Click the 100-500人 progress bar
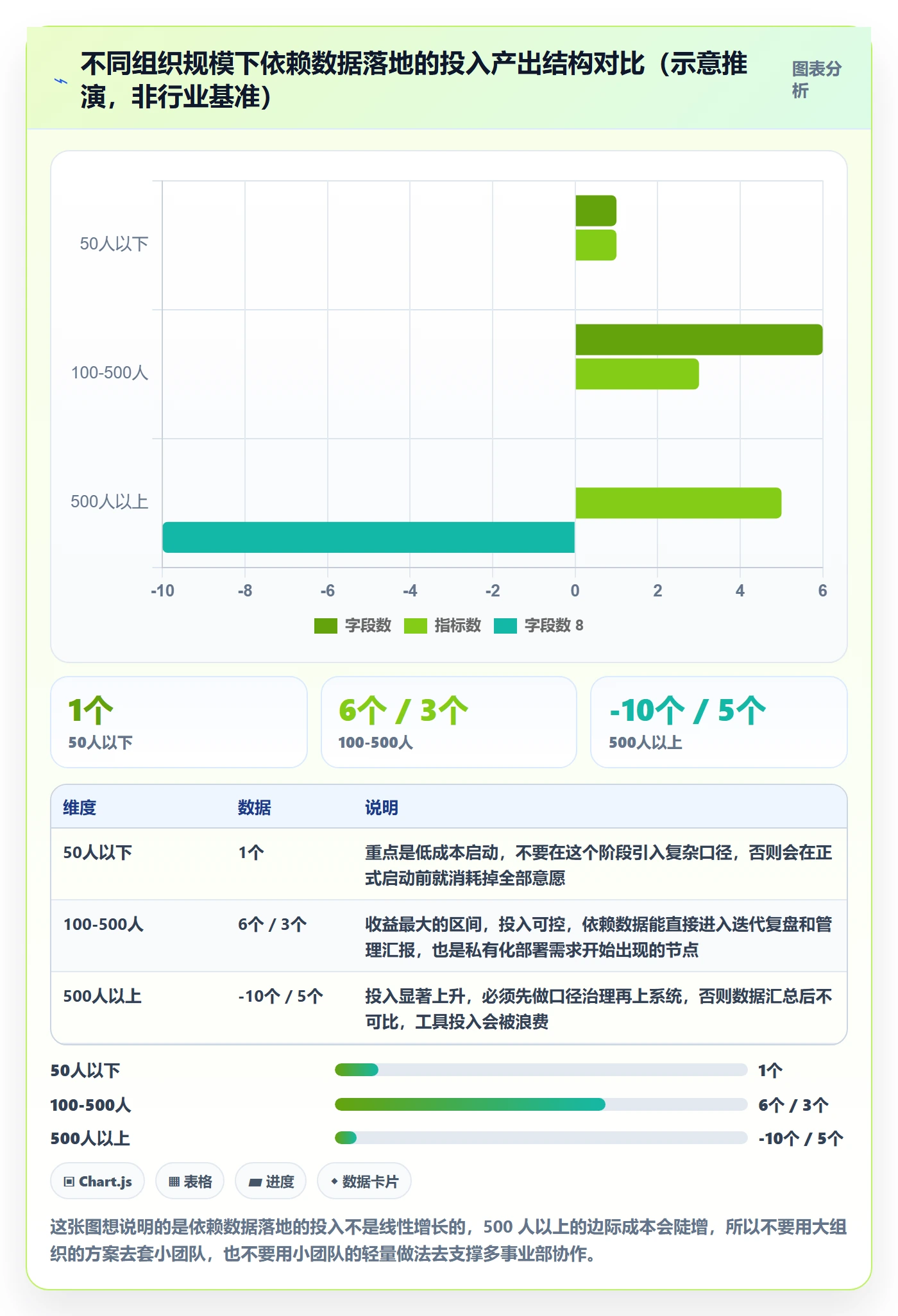Screen dimensions: 898x1316 (x=541, y=1104)
